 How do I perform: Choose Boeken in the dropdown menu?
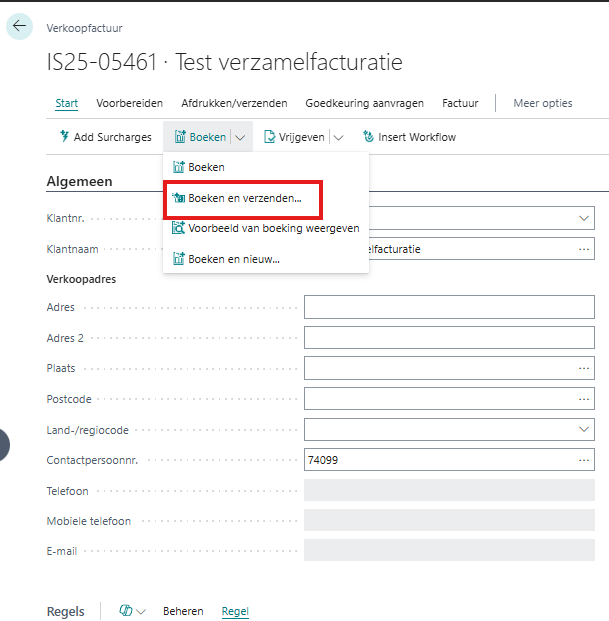click(x=206, y=167)
